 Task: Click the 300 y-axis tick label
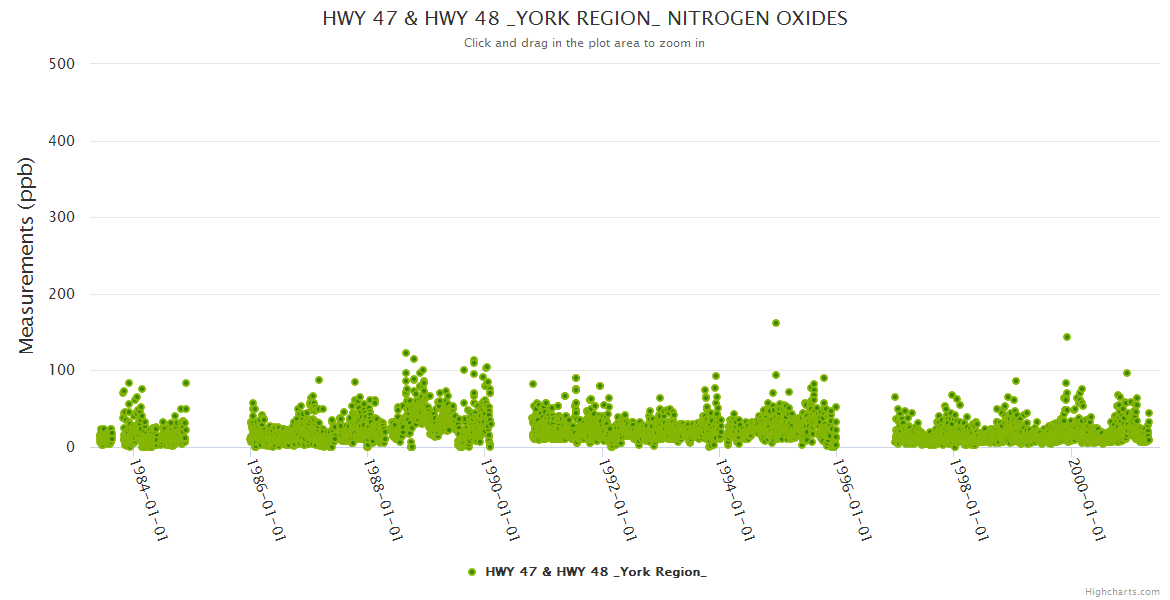(x=61, y=217)
